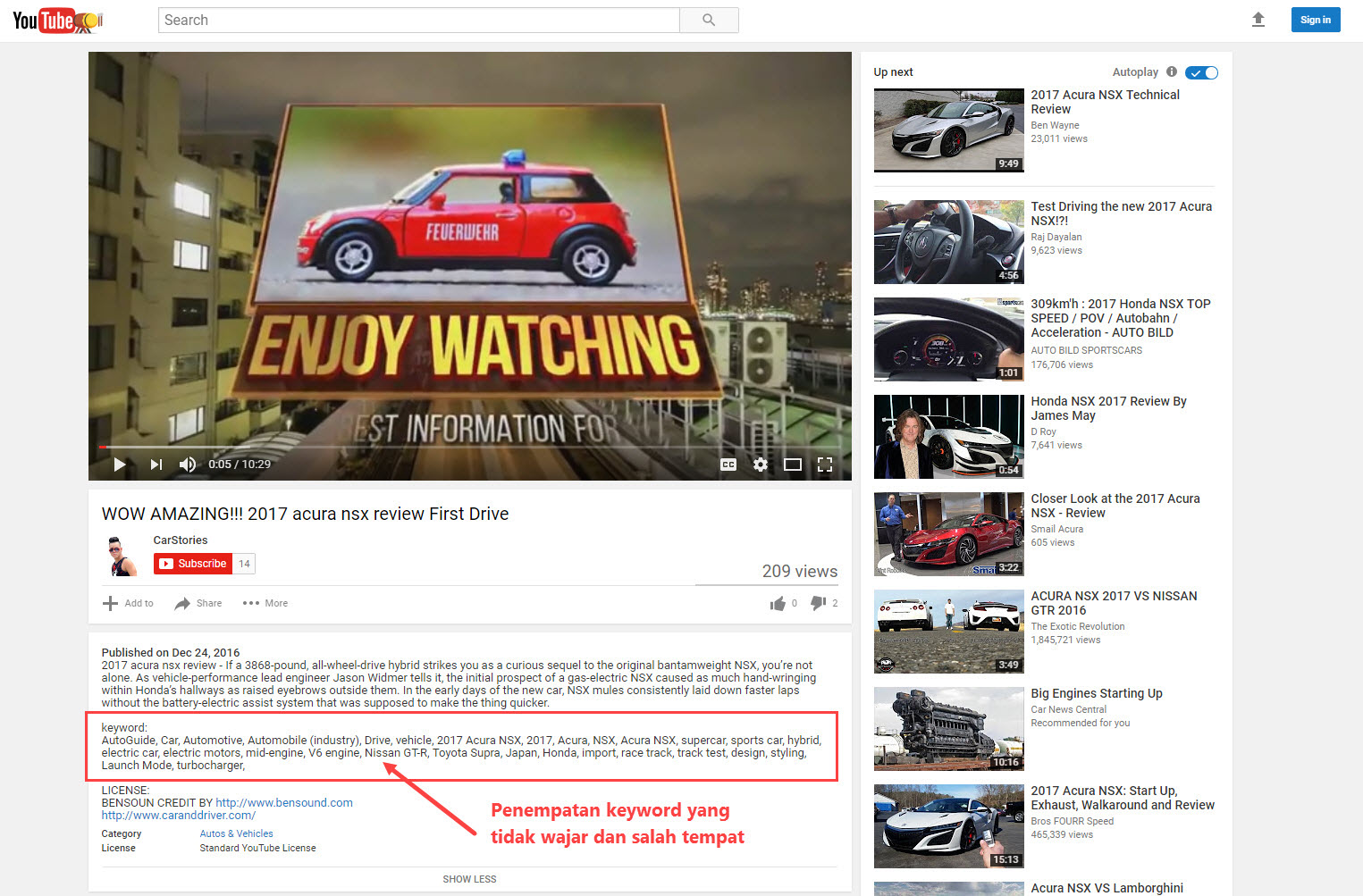
Task: Click the subscriber count 14
Action: tap(244, 564)
